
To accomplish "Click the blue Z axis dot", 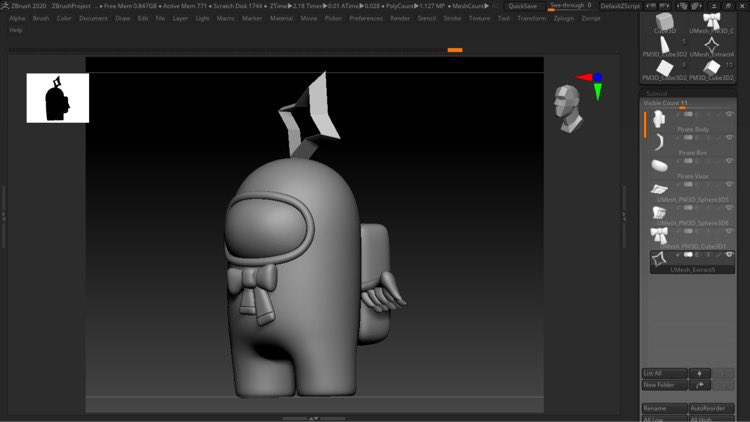I will point(597,77).
